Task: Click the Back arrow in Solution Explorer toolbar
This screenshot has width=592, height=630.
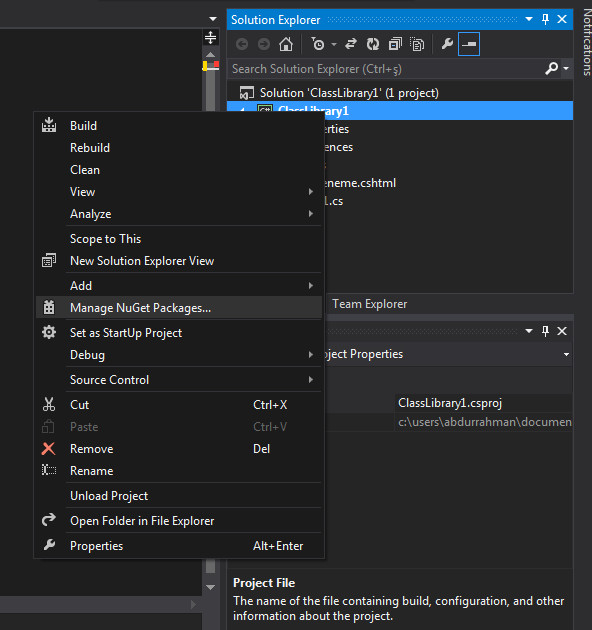Action: click(x=242, y=44)
